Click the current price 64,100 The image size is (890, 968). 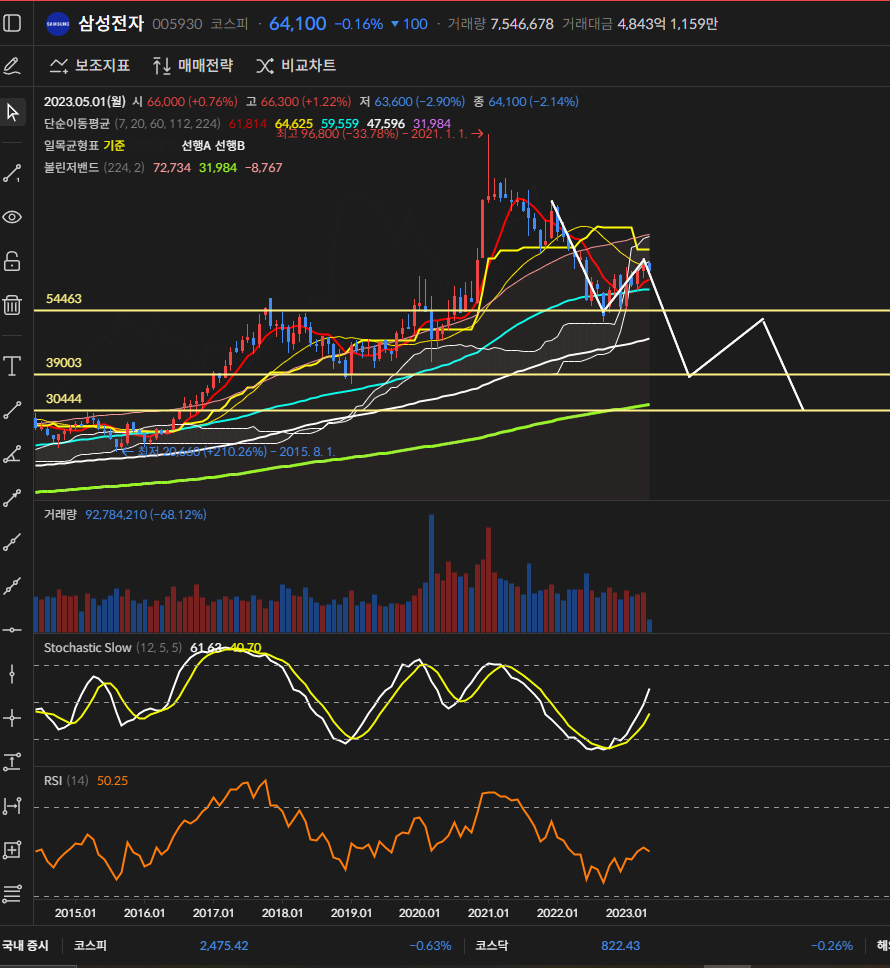[x=297, y=23]
